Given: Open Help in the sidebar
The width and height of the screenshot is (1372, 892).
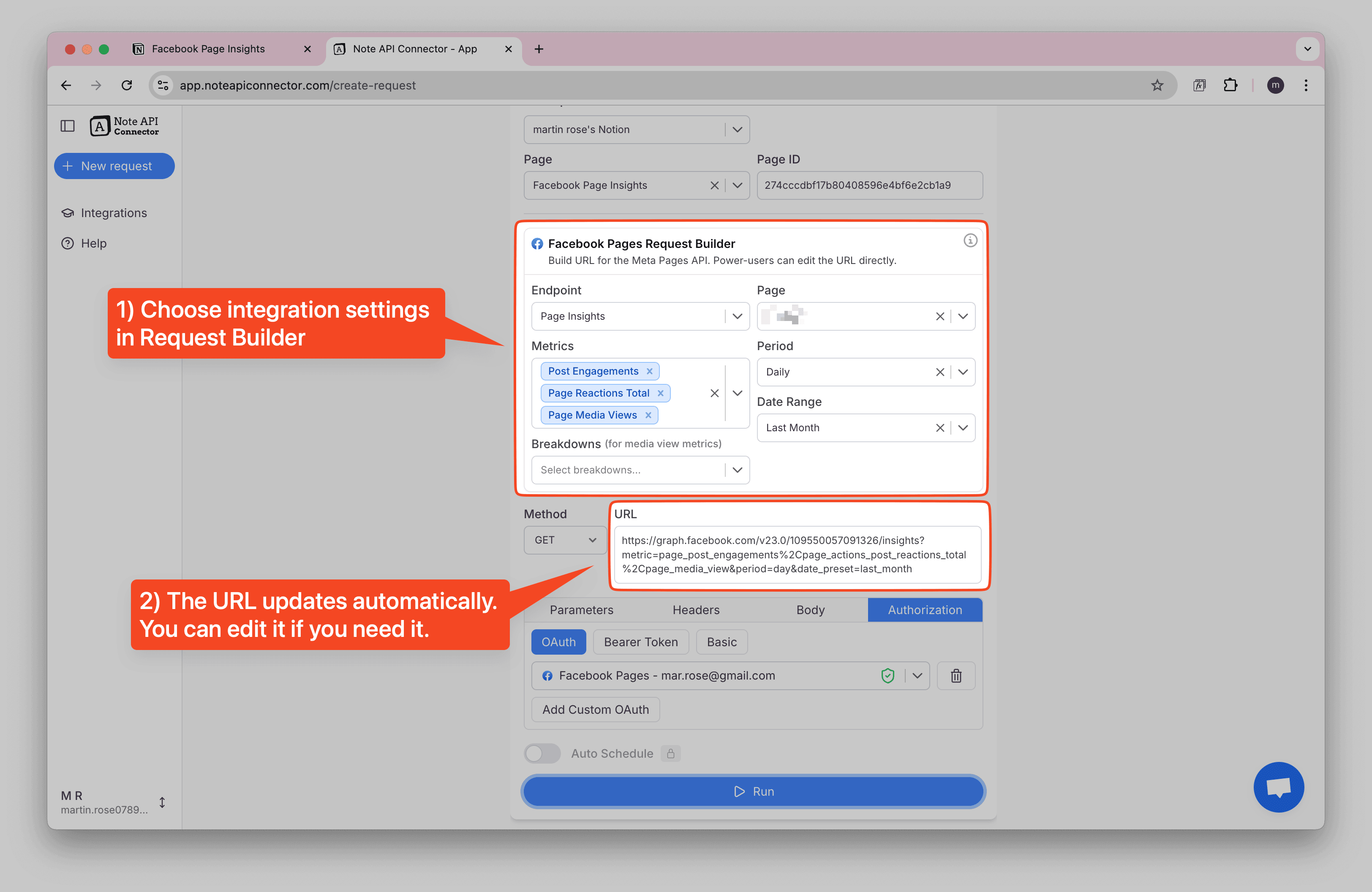Looking at the screenshot, I should [84, 243].
